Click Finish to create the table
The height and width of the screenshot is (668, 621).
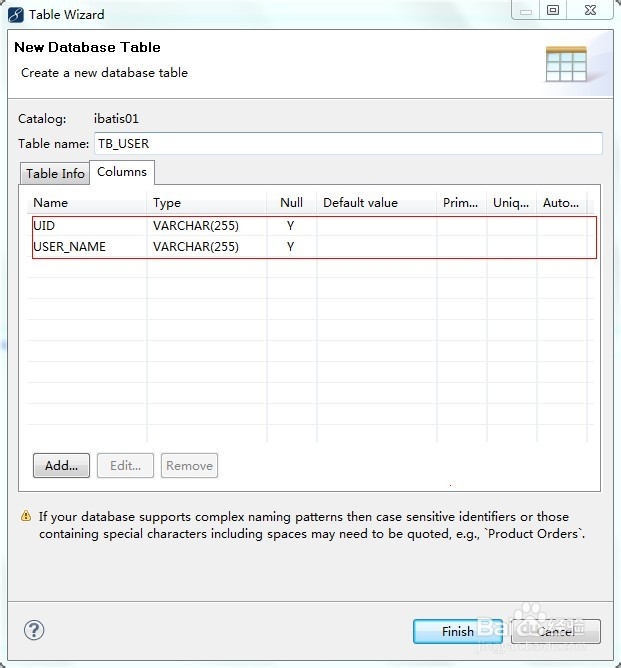coord(457,631)
